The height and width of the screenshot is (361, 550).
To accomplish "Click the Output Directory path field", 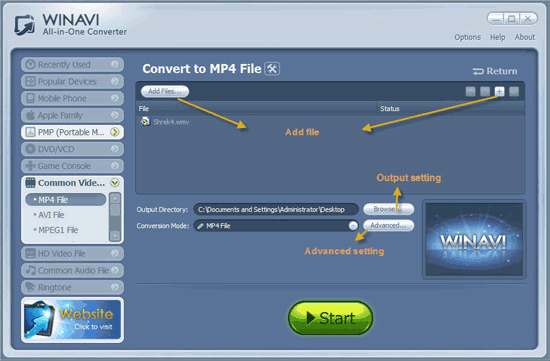I will (x=276, y=209).
